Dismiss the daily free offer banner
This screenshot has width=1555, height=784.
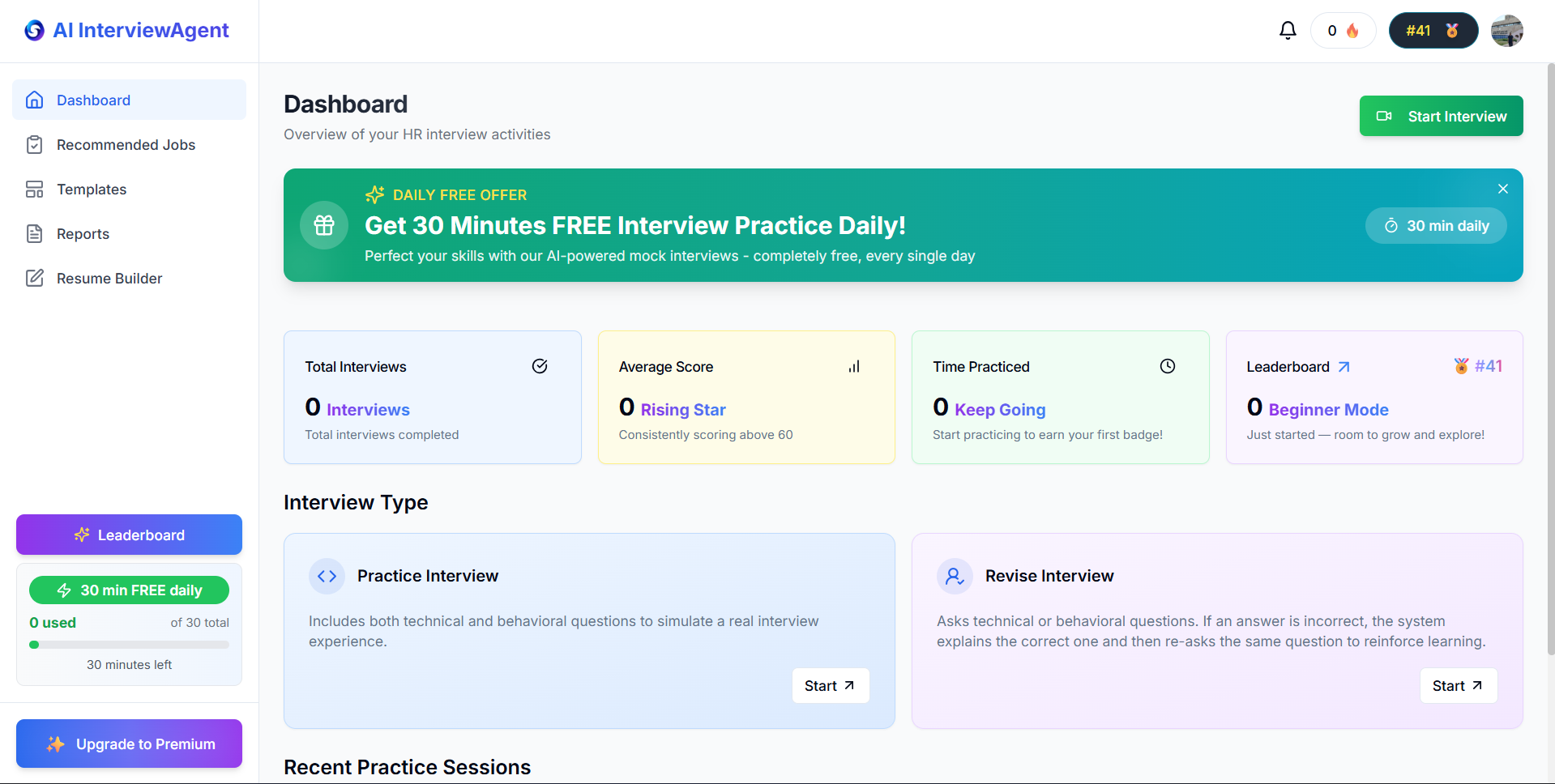(x=1502, y=189)
